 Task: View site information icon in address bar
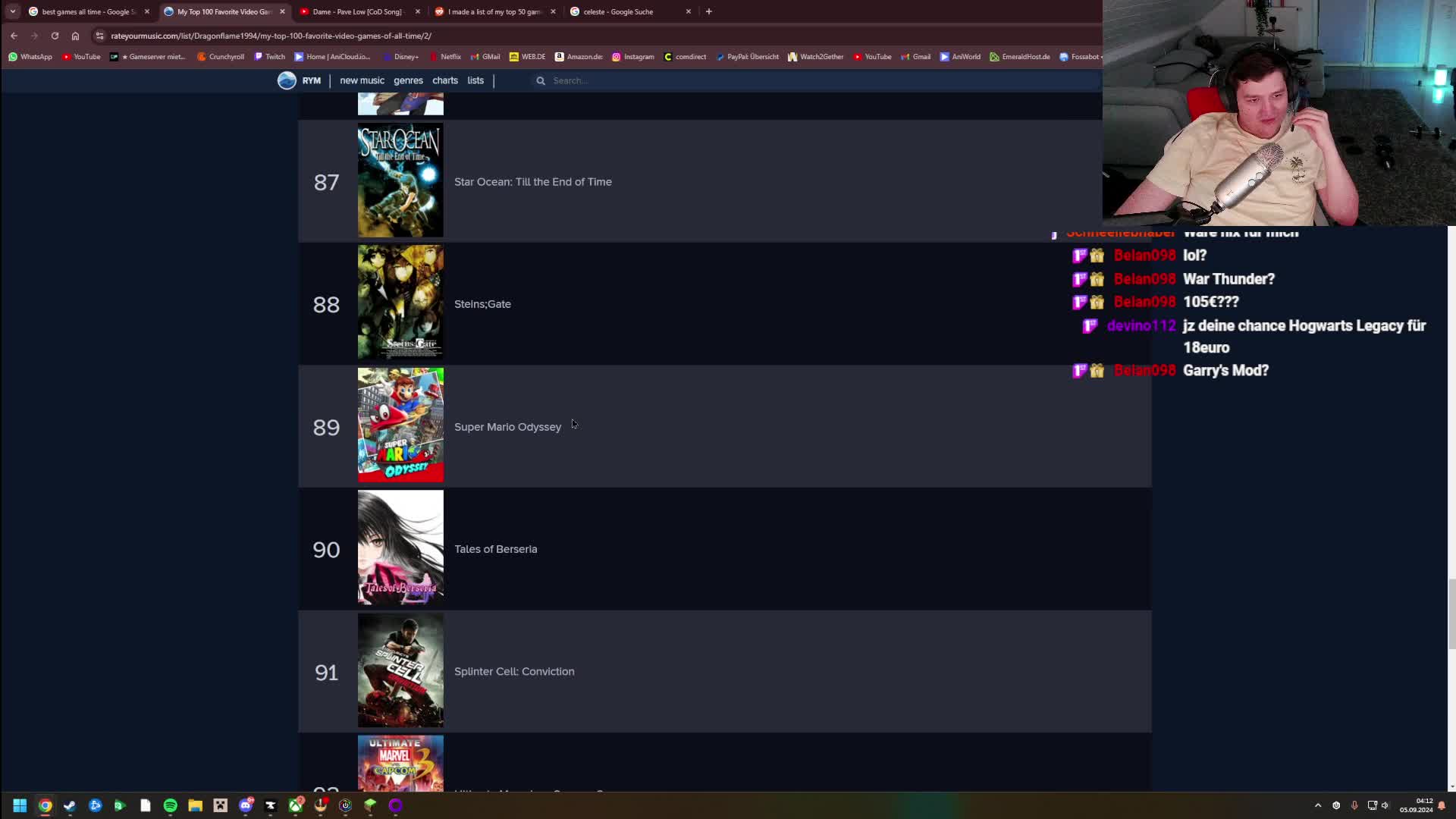[x=99, y=36]
